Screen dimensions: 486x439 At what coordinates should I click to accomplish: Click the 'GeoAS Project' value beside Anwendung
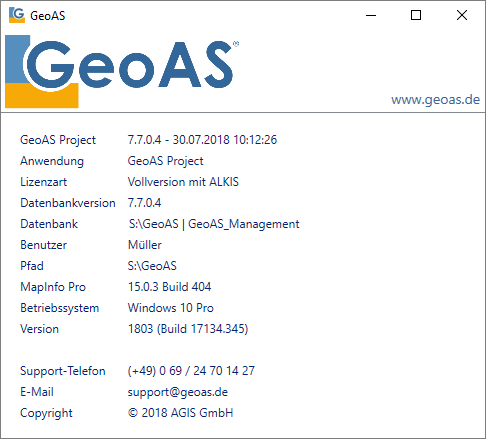pos(166,161)
